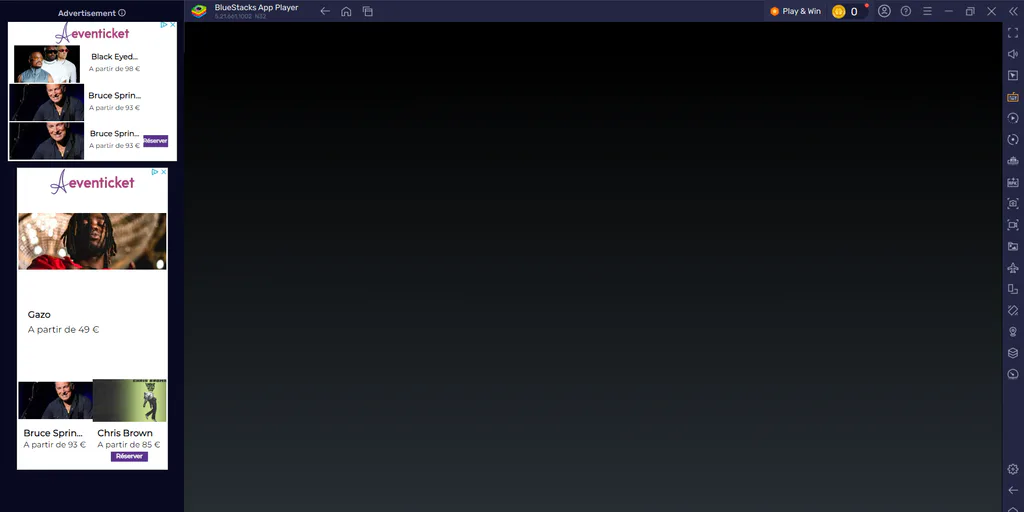Open the sync operations circular icon
This screenshot has width=1024, height=512.
[x=1013, y=140]
